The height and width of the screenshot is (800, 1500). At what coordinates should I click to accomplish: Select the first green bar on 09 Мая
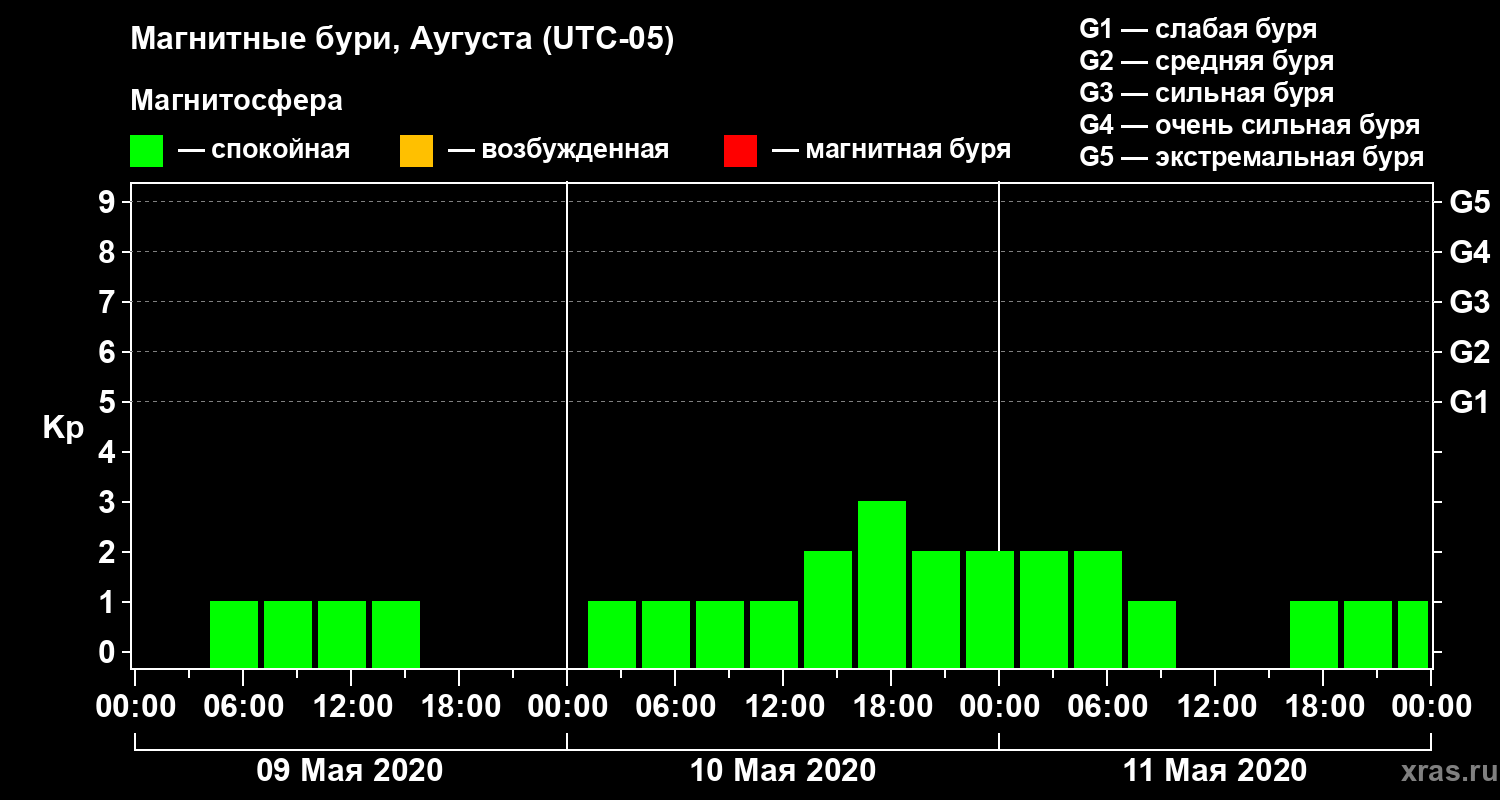pyautogui.click(x=234, y=634)
